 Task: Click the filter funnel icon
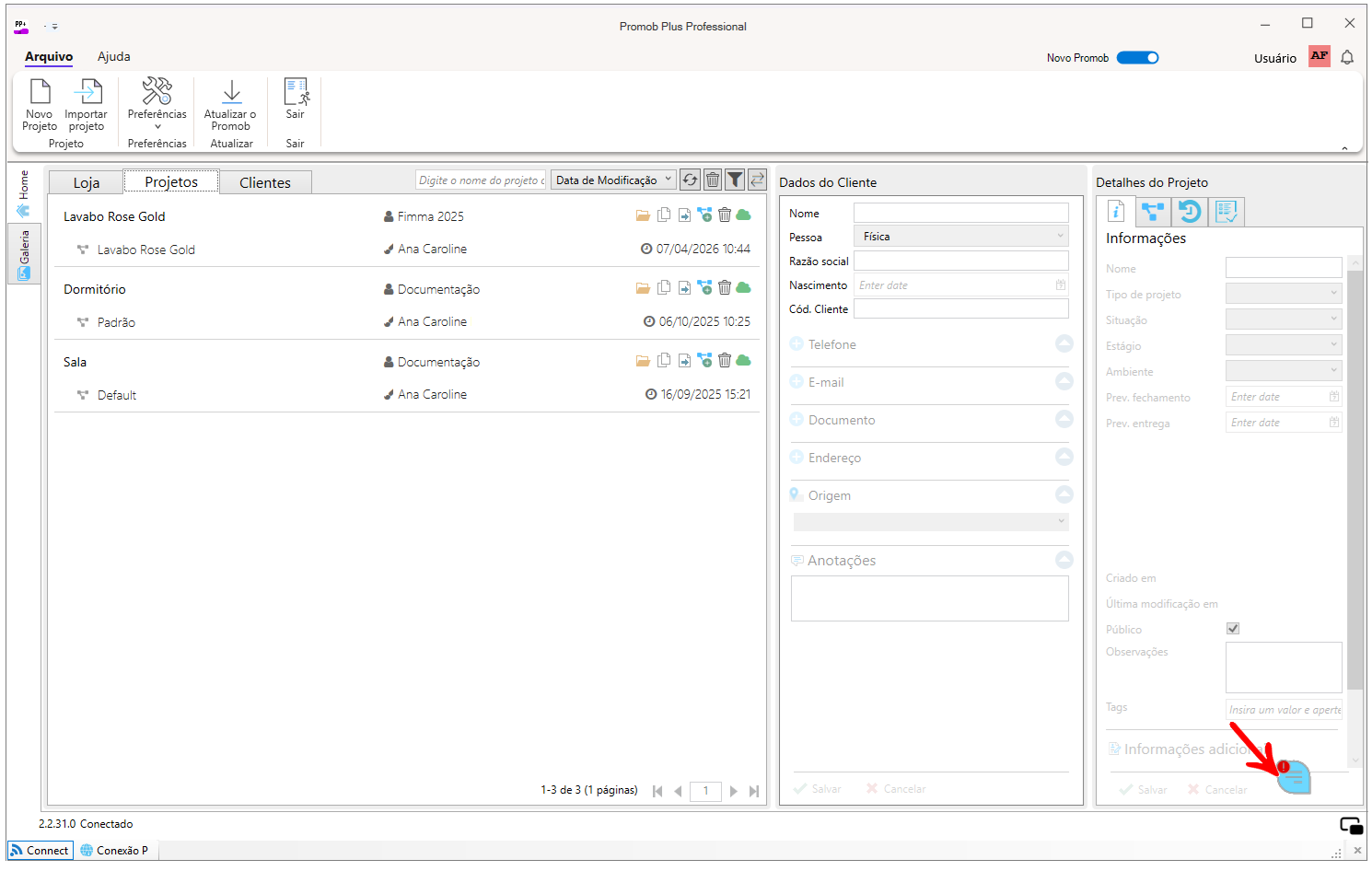click(x=735, y=180)
